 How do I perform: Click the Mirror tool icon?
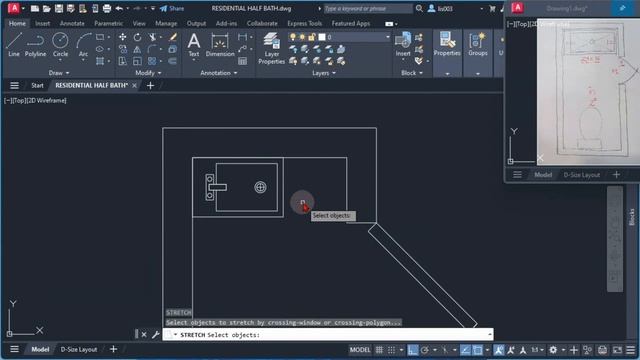click(x=137, y=49)
